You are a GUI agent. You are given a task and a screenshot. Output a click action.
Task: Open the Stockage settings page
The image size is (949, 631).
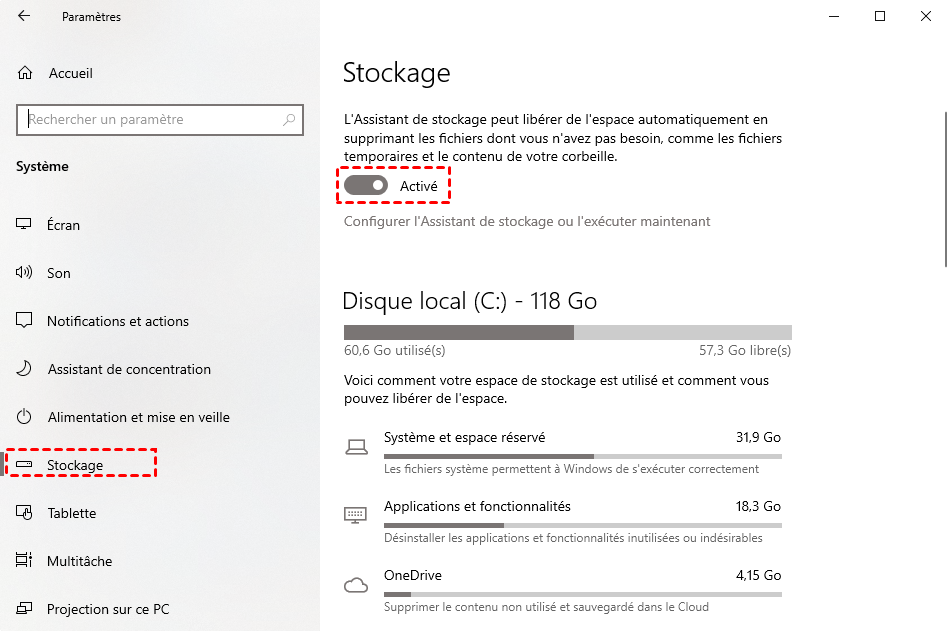(x=75, y=465)
